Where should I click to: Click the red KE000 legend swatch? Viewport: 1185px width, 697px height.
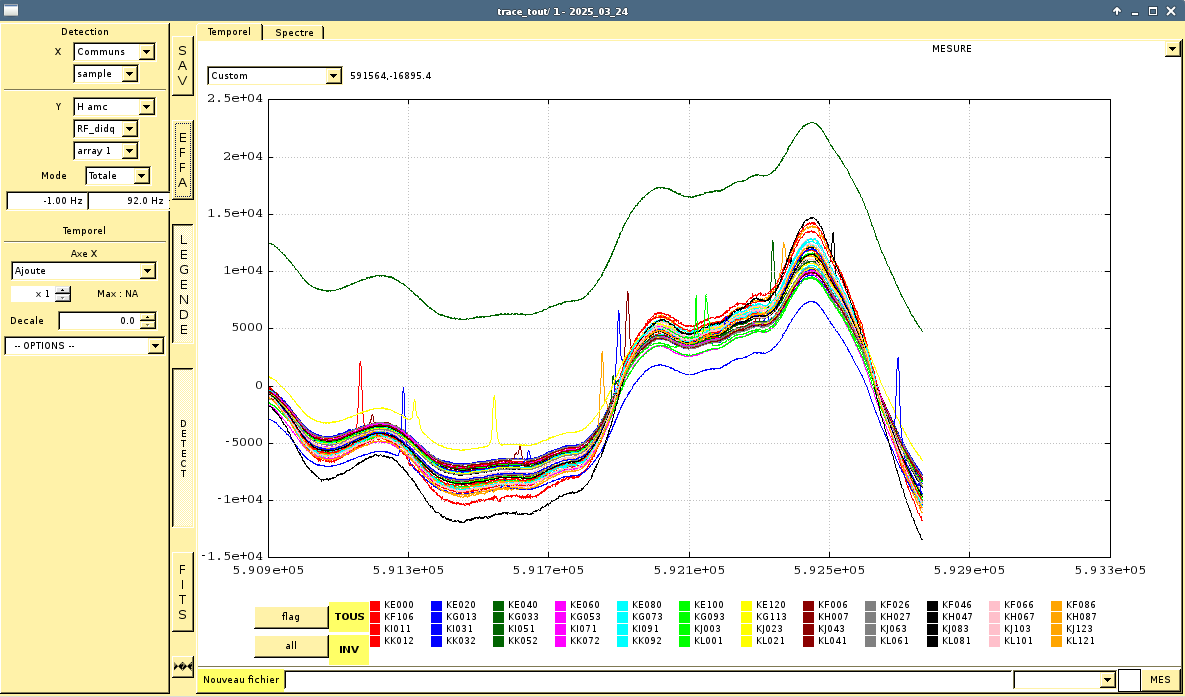click(x=375, y=605)
